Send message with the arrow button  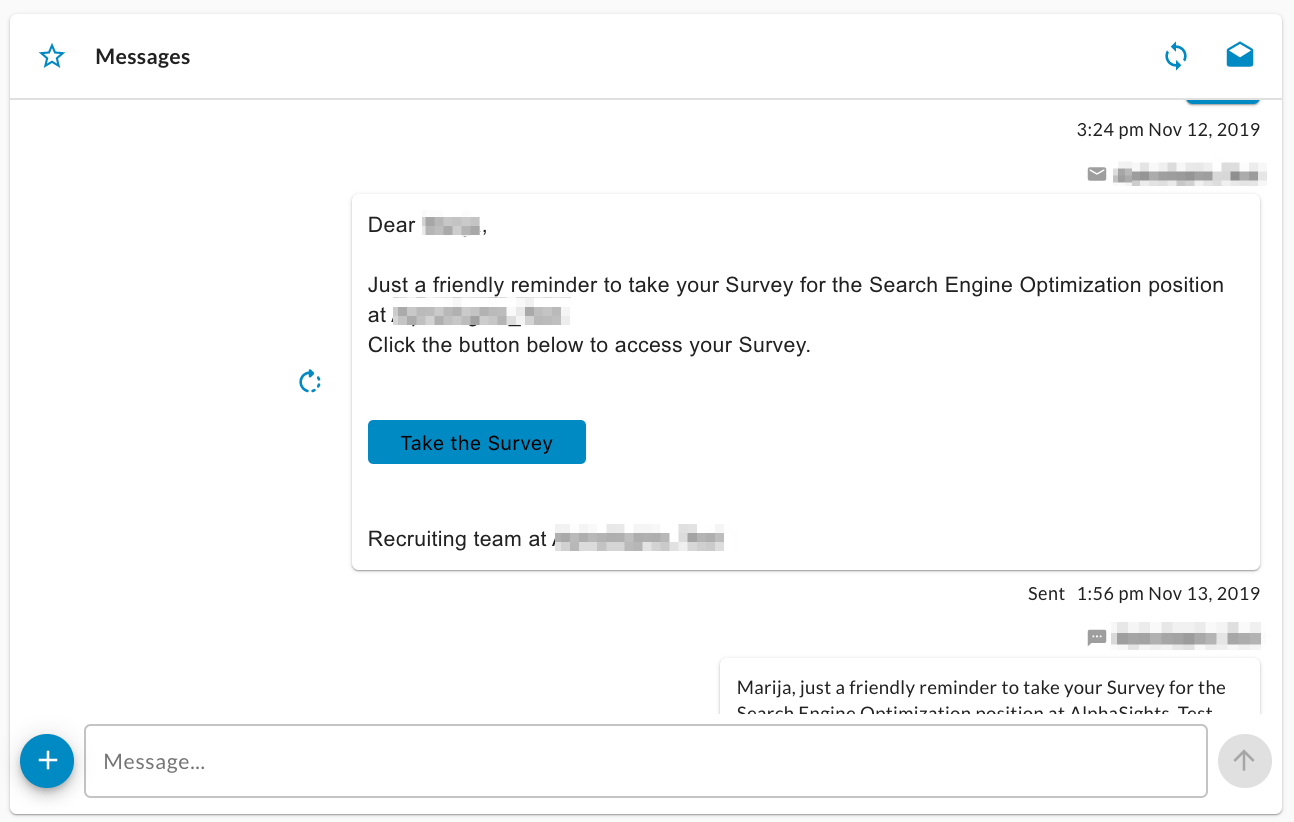click(1244, 761)
